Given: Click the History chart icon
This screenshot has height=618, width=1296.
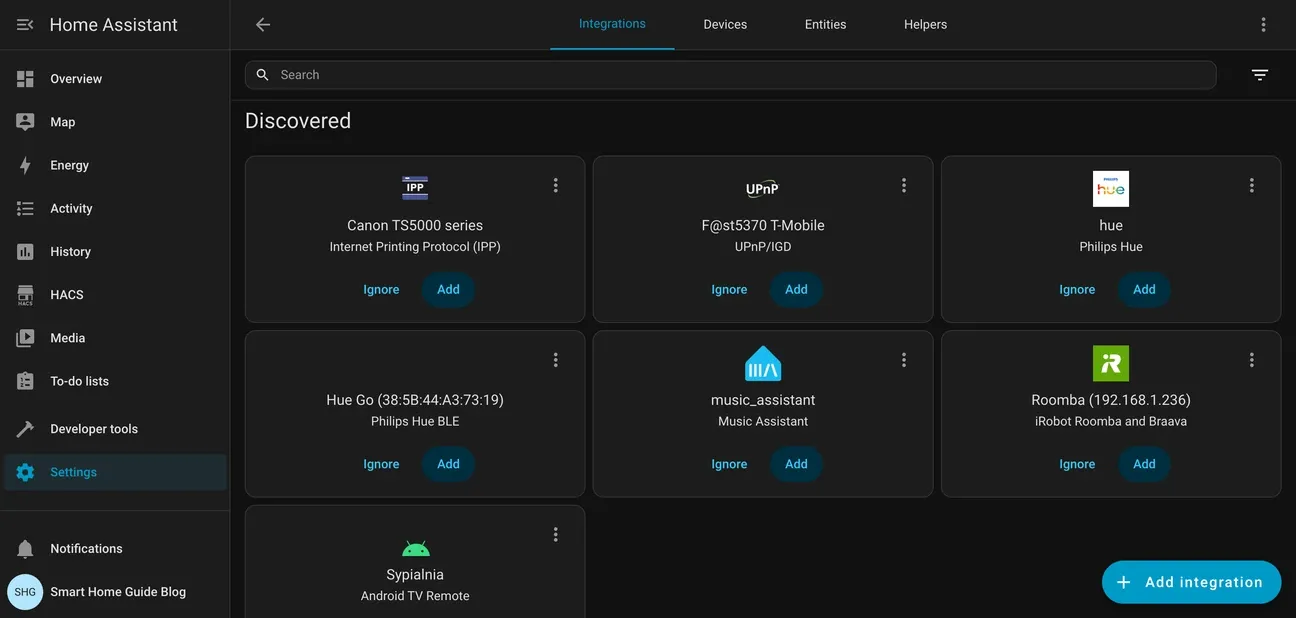Looking at the screenshot, I should pyautogui.click(x=25, y=252).
